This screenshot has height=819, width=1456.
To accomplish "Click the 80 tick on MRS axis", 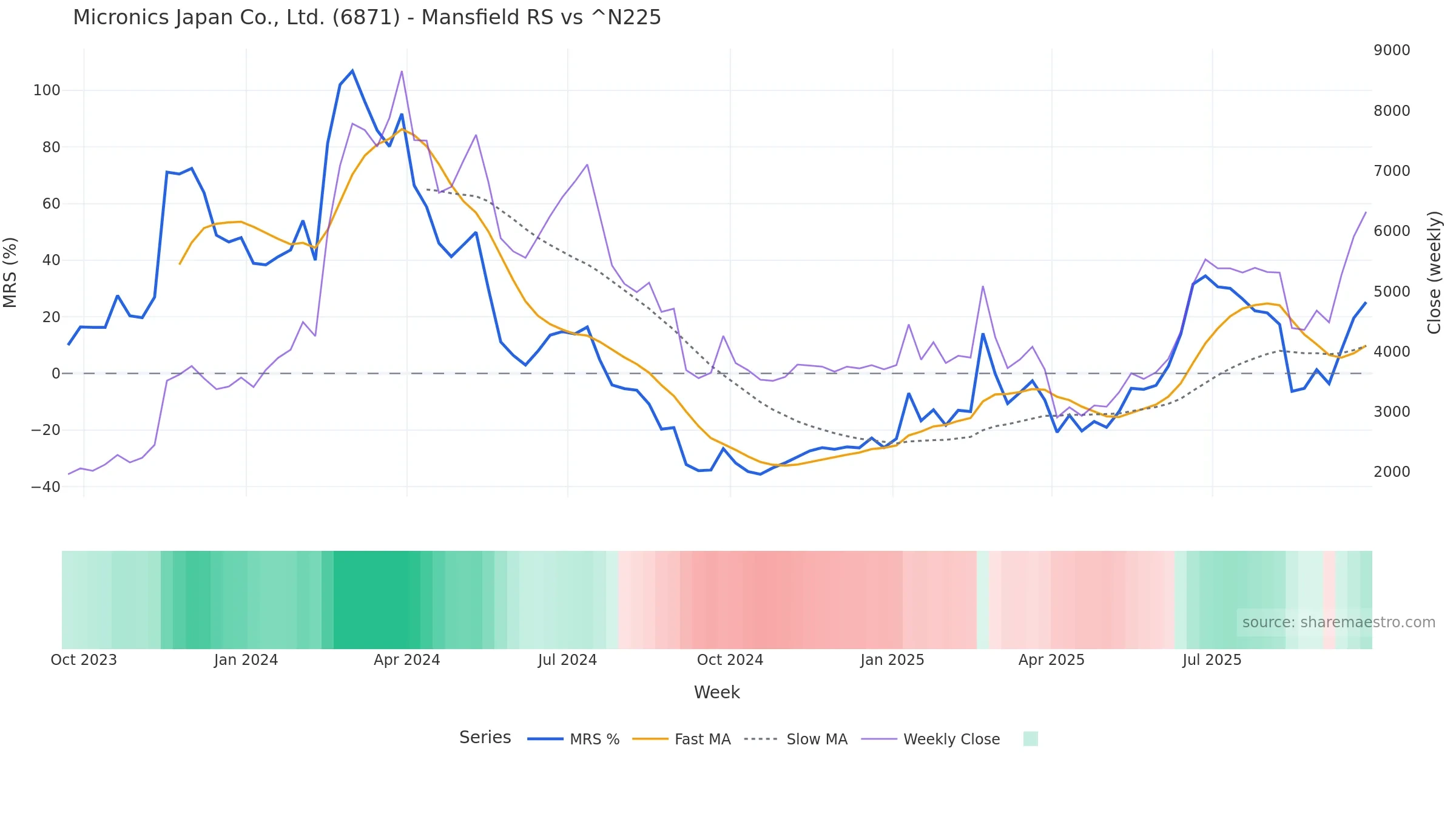I will tap(51, 147).
